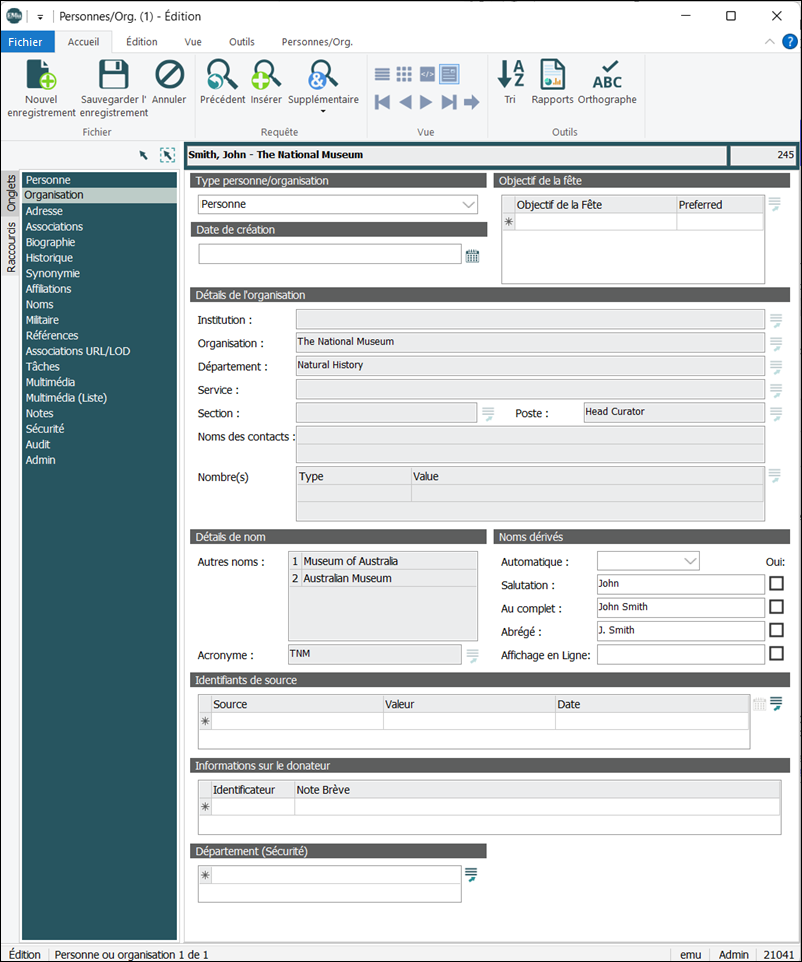Switch to contact sheet grid view icon

(x=404, y=74)
